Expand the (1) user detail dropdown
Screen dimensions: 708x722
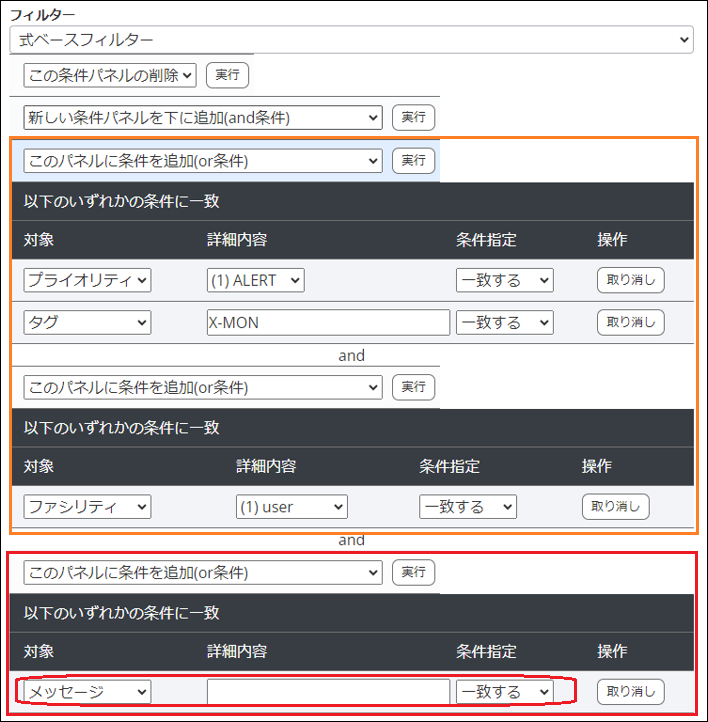click(291, 507)
